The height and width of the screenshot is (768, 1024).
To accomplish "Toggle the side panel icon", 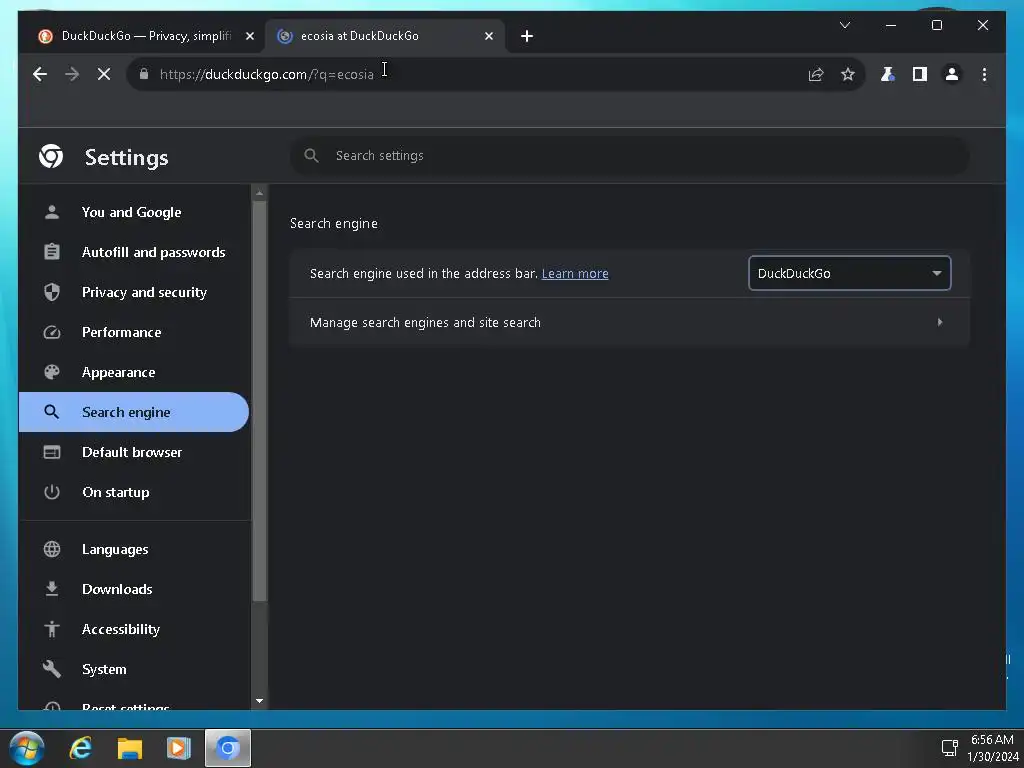I will (x=920, y=74).
